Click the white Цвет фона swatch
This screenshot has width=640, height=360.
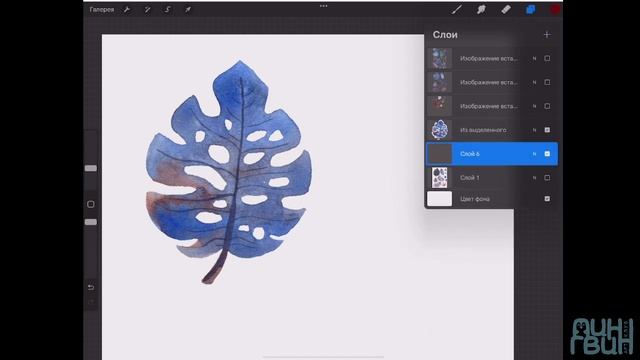[x=440, y=199]
